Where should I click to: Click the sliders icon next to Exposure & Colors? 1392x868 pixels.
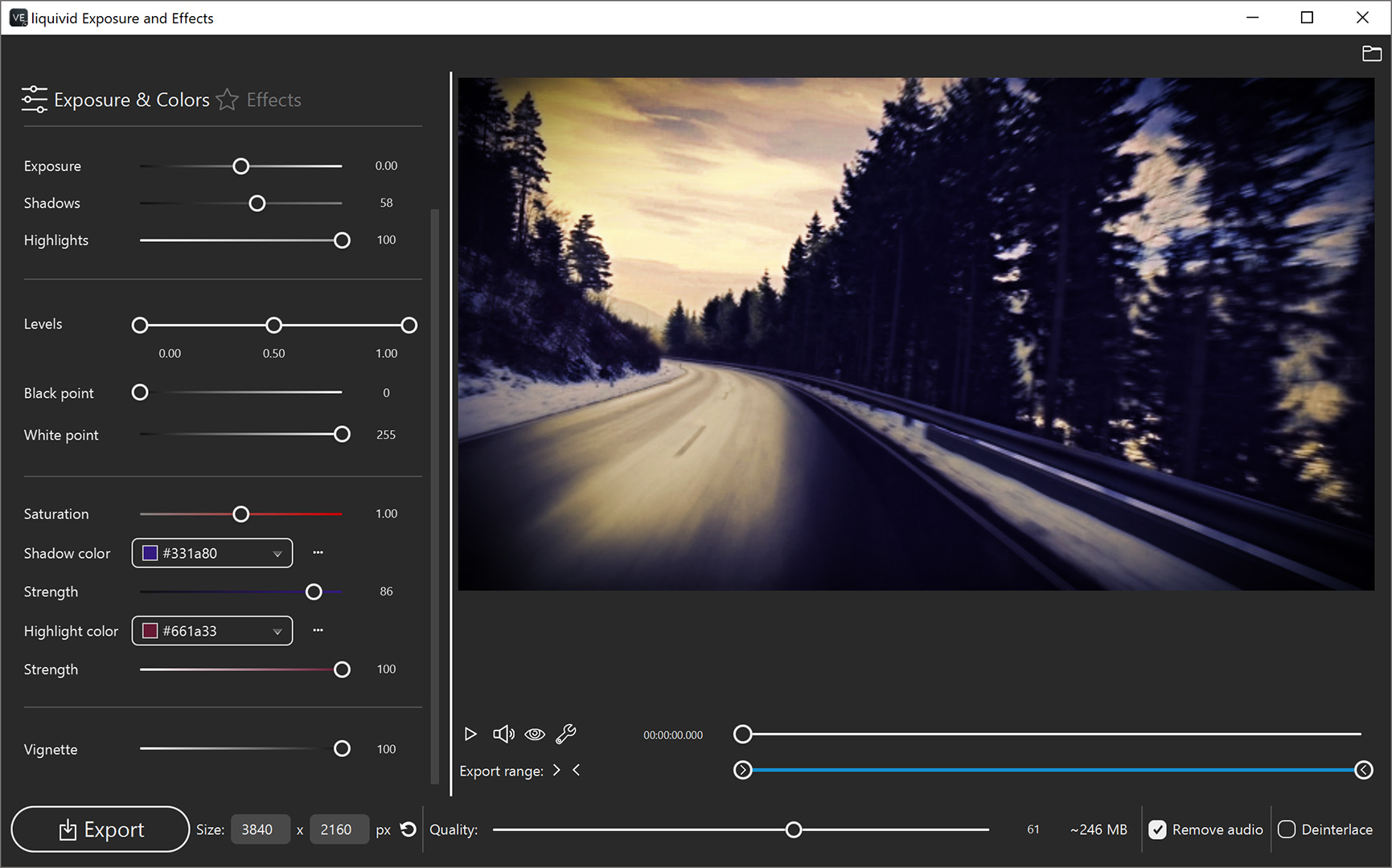[34, 98]
